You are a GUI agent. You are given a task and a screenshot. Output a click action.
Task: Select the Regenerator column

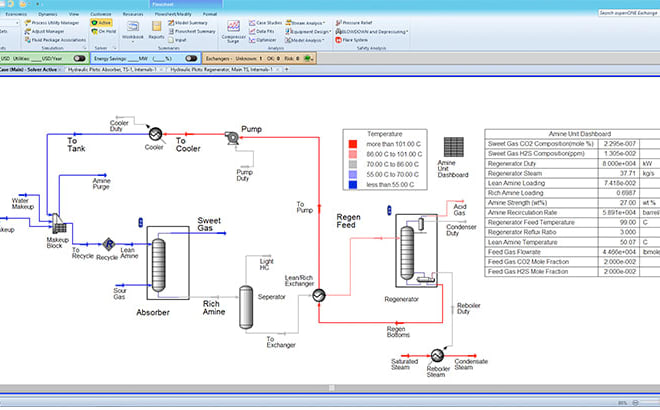[x=407, y=253]
